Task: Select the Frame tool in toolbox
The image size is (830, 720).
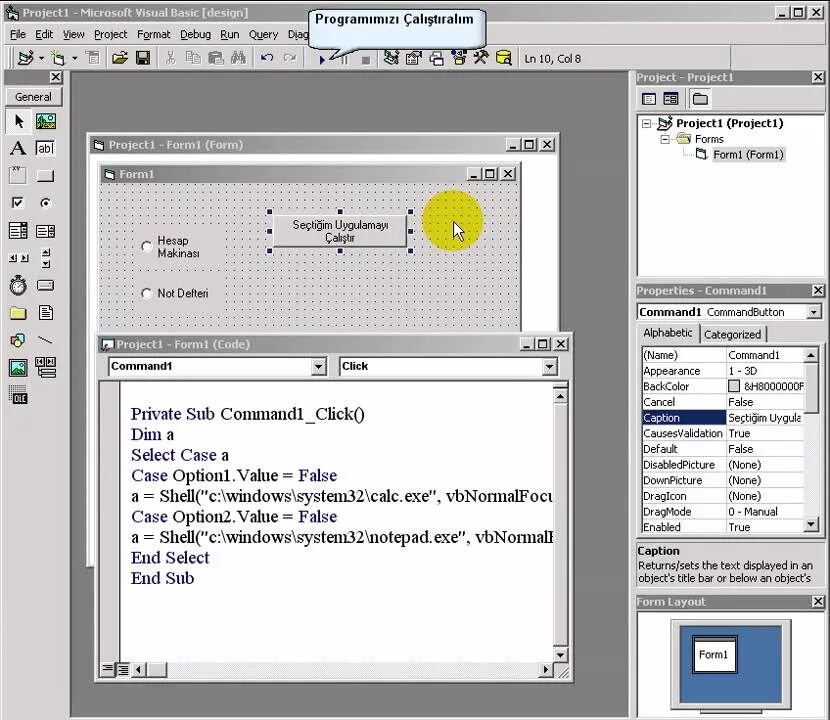Action: pos(19,176)
